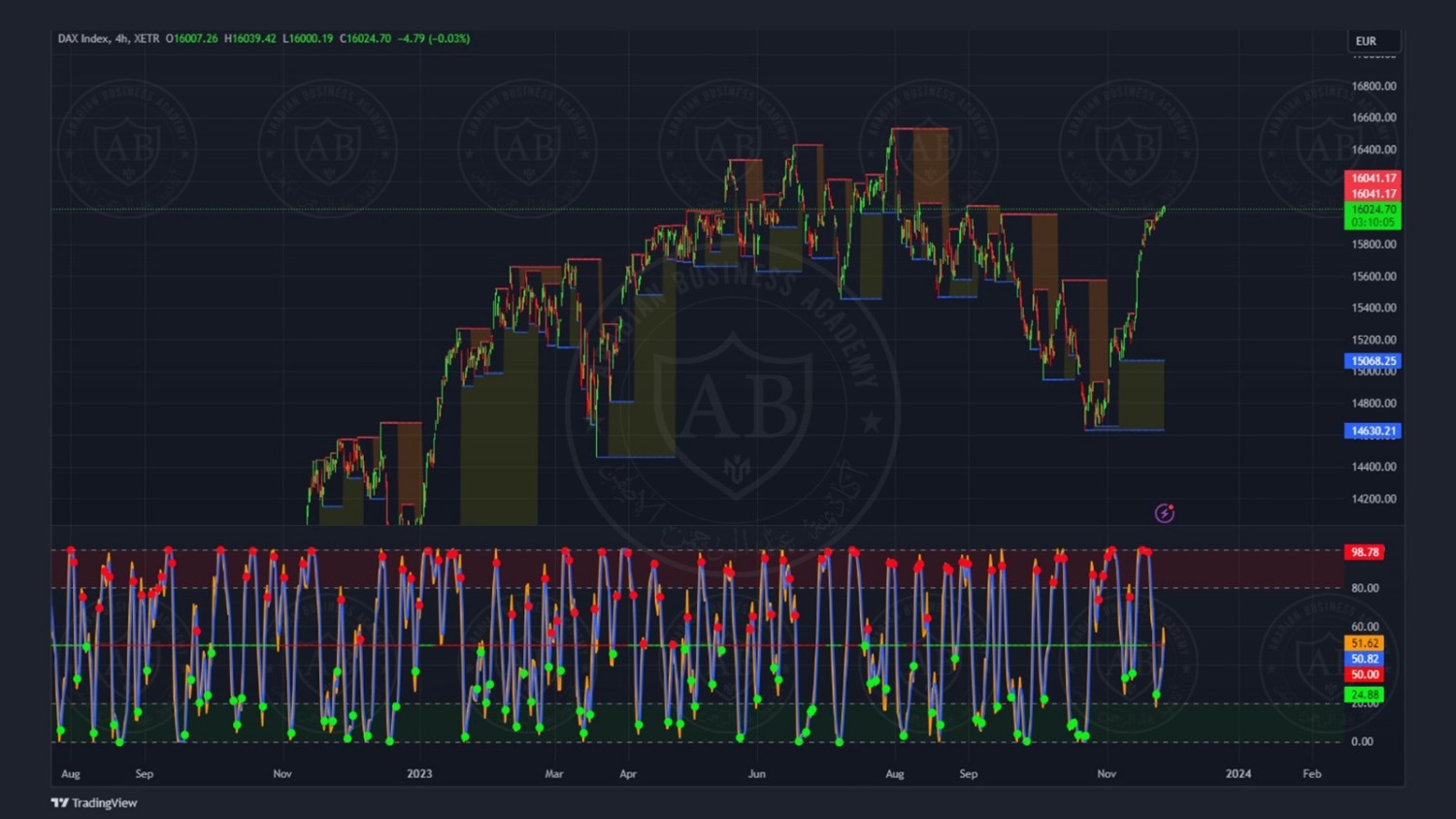The height and width of the screenshot is (819, 1456).
Task: Click the 2023 label on time axis
Action: [x=419, y=773]
